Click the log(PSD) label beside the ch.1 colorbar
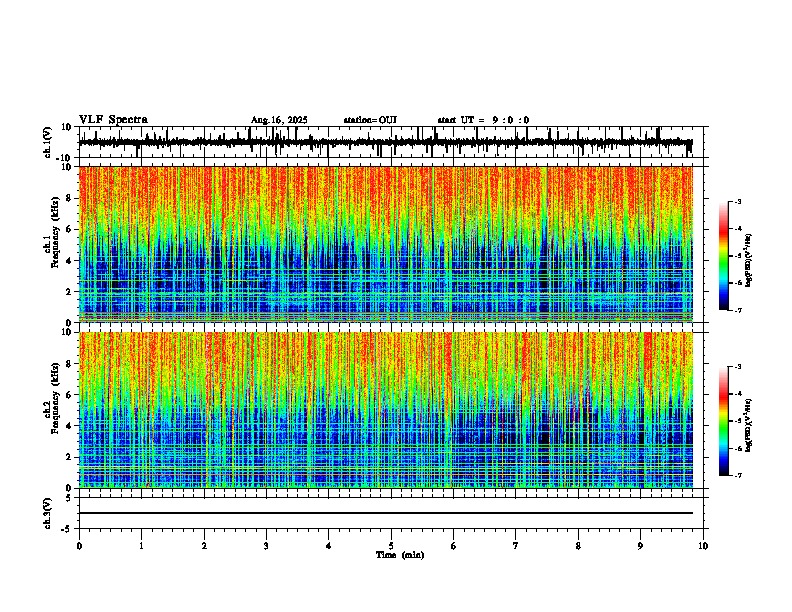The image size is (792, 612). pos(749,261)
